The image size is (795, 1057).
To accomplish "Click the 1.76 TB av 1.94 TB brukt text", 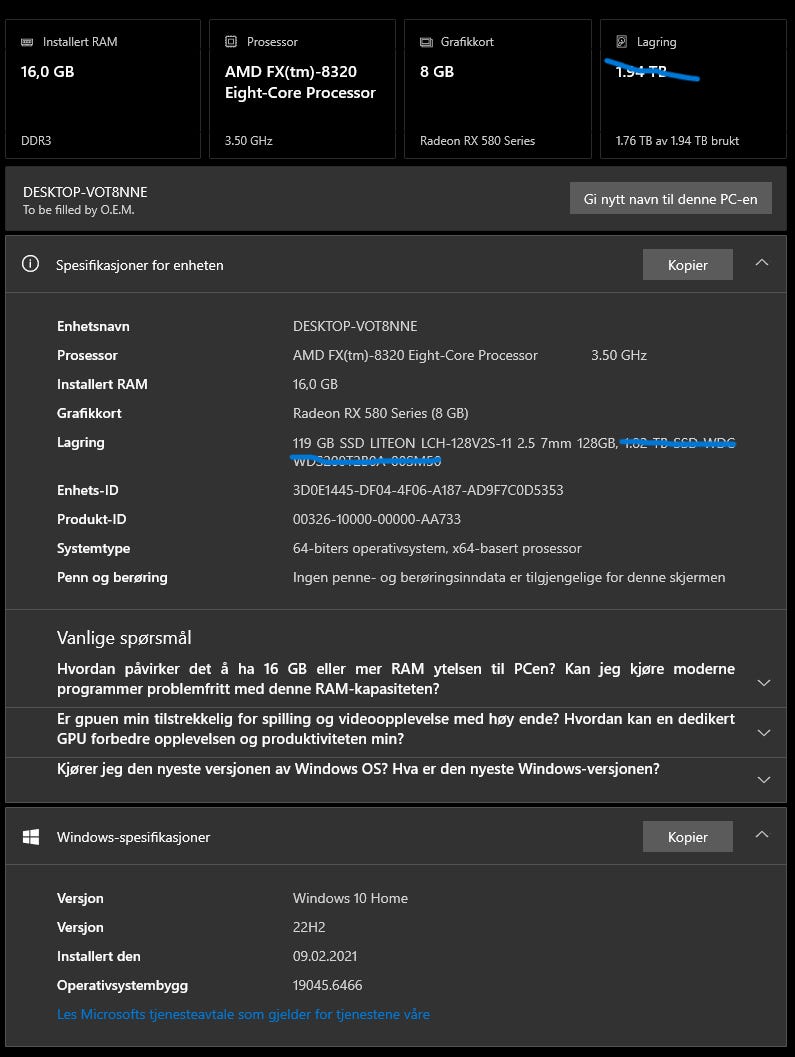I will tap(677, 141).
